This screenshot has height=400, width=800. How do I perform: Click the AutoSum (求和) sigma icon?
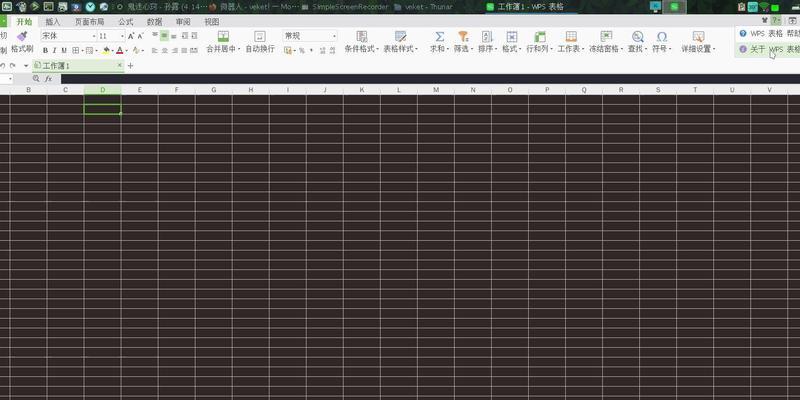[x=439, y=36]
